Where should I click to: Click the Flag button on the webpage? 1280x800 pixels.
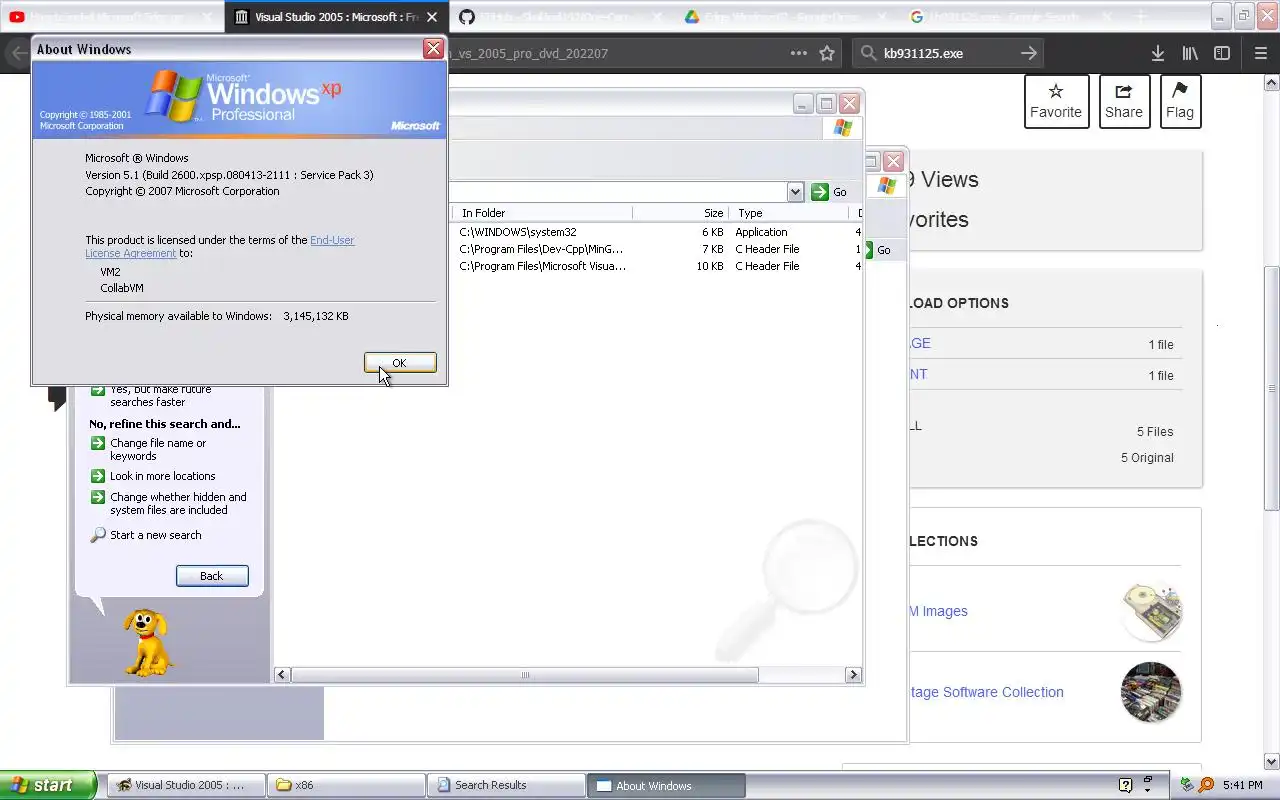1180,101
